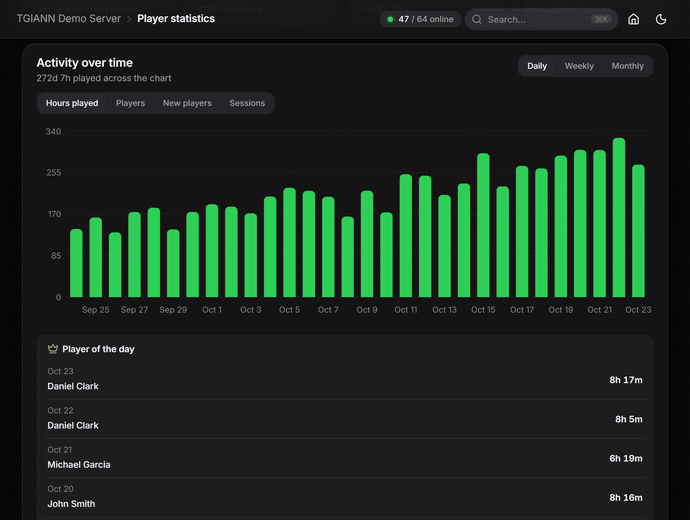Switch chart to Monthly view
Viewport: 690px width, 520px height.
point(628,66)
